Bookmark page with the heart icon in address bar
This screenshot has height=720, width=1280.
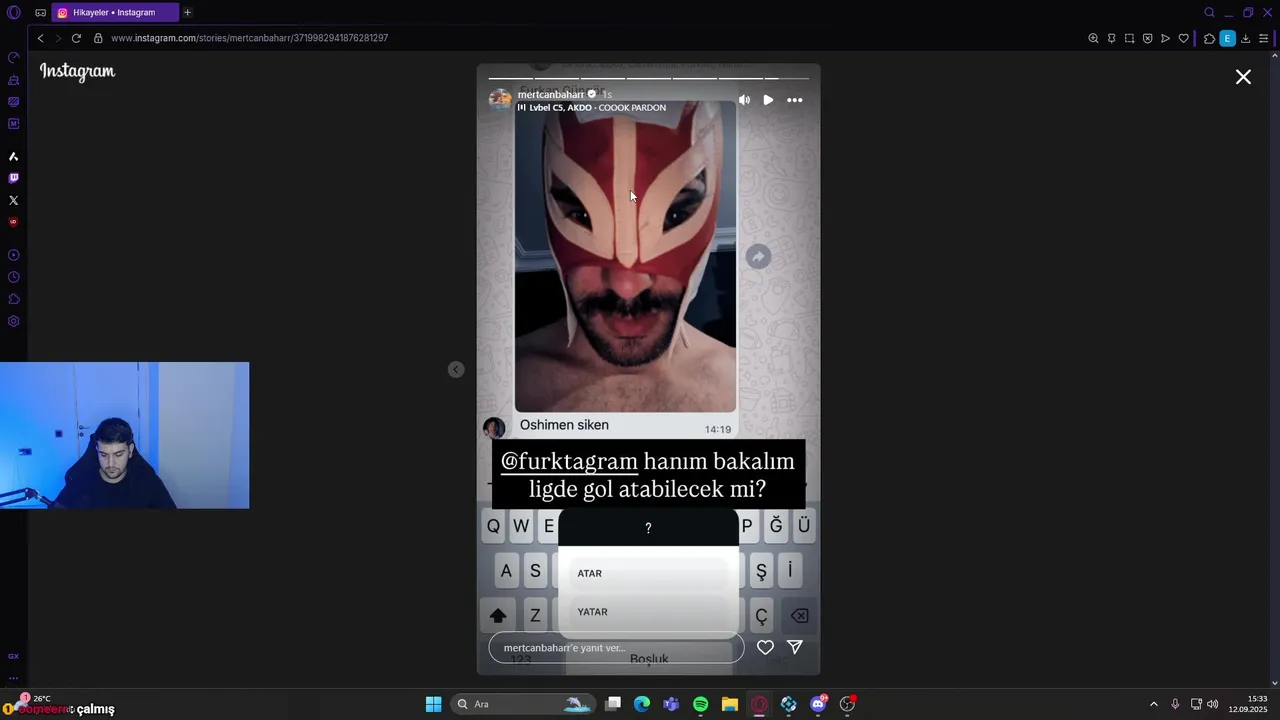click(x=1184, y=38)
